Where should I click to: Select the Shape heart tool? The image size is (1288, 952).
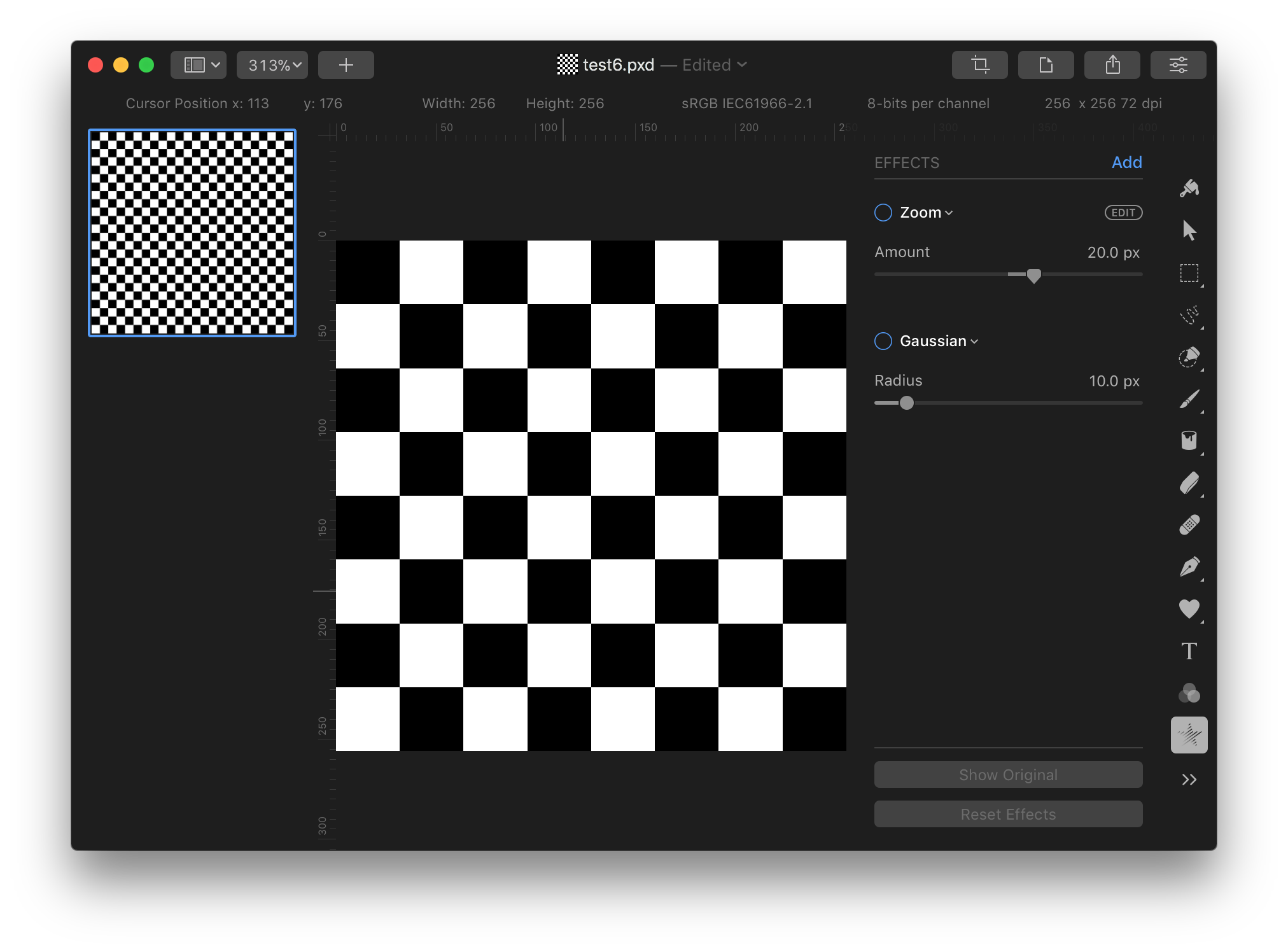click(x=1189, y=609)
